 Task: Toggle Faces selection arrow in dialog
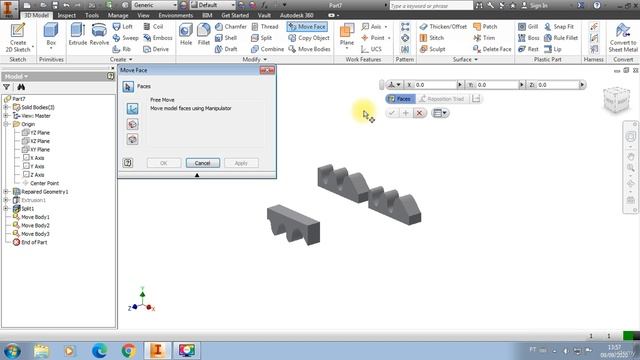pos(128,87)
